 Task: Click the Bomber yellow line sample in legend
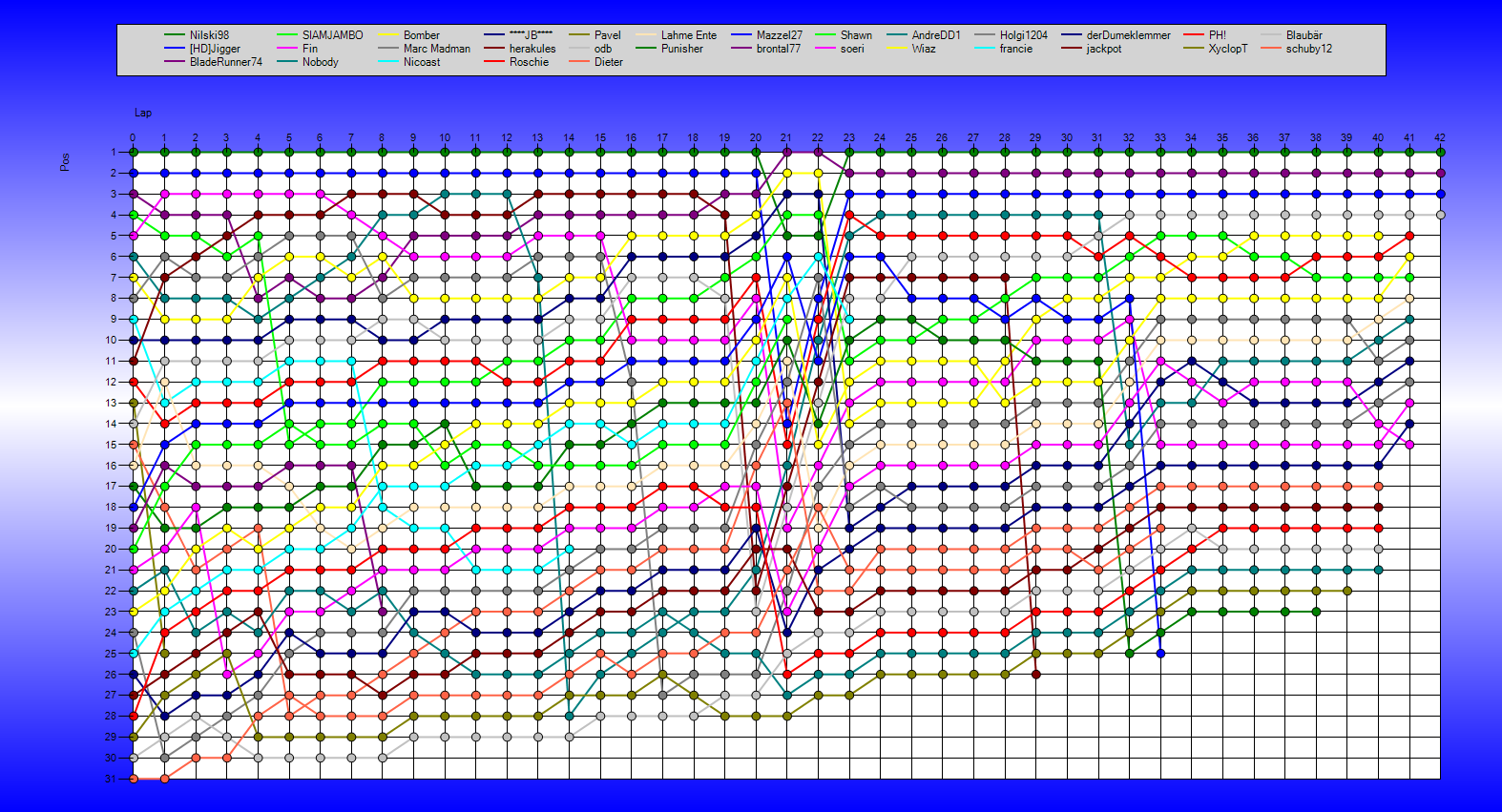(x=388, y=35)
